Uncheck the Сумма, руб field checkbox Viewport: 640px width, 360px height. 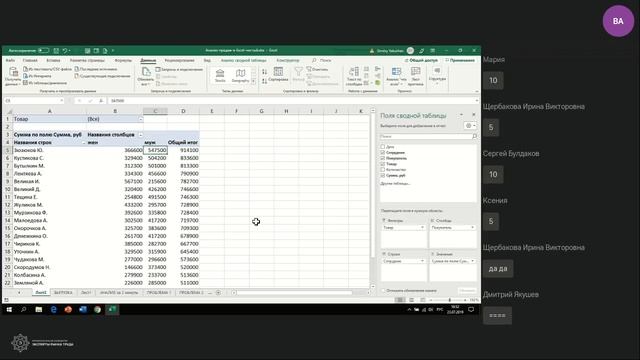point(382,175)
